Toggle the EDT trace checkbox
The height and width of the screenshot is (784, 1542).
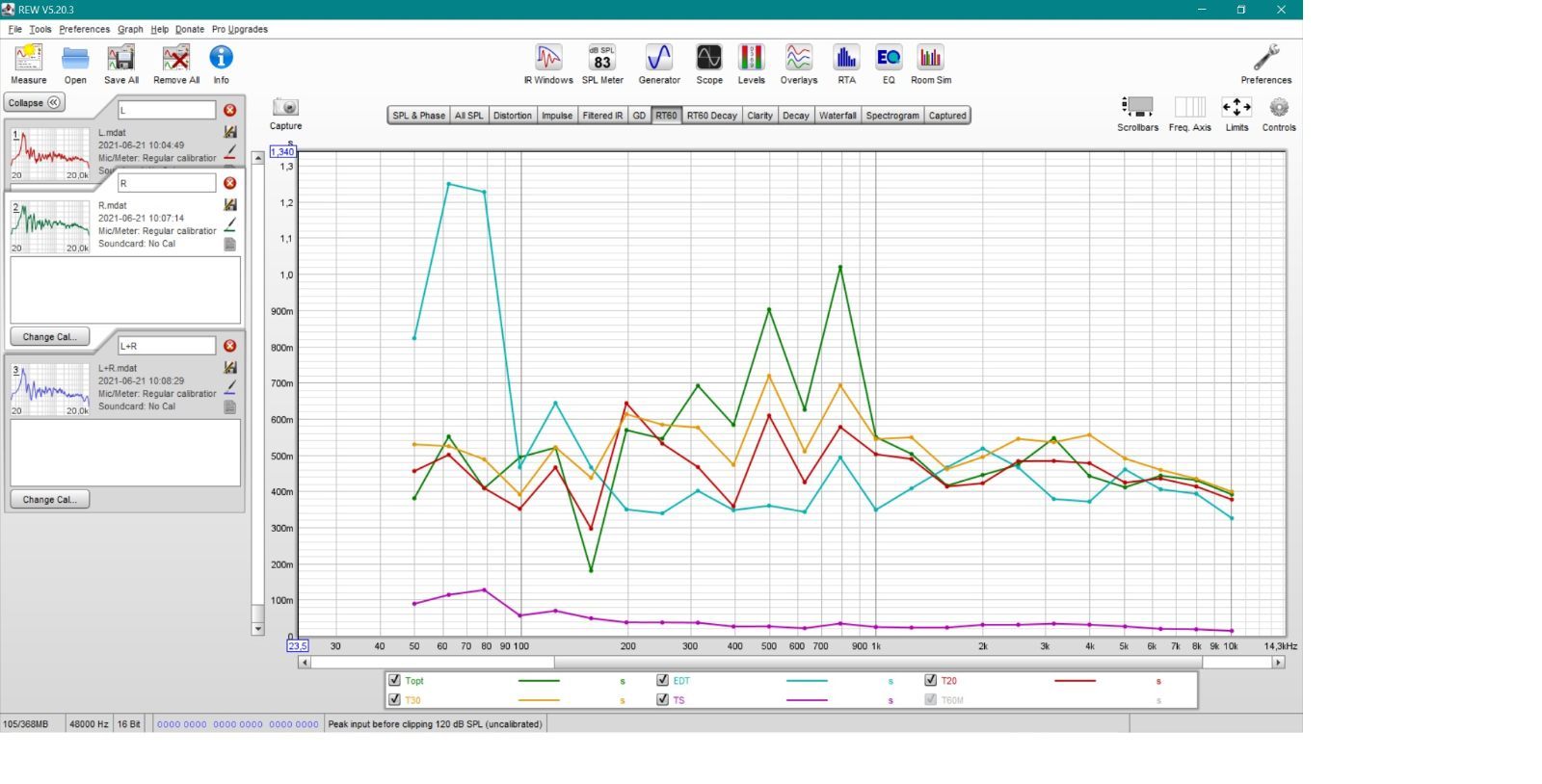pos(662,680)
